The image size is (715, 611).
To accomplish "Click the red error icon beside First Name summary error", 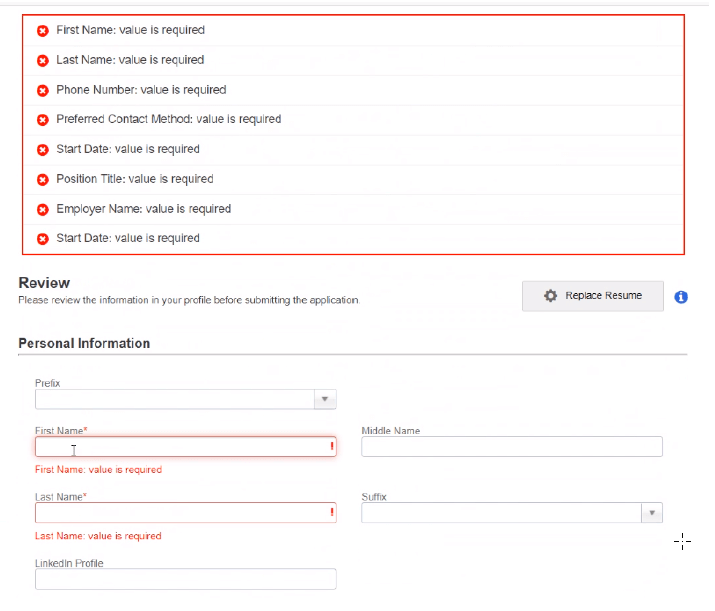I will click(x=43, y=31).
